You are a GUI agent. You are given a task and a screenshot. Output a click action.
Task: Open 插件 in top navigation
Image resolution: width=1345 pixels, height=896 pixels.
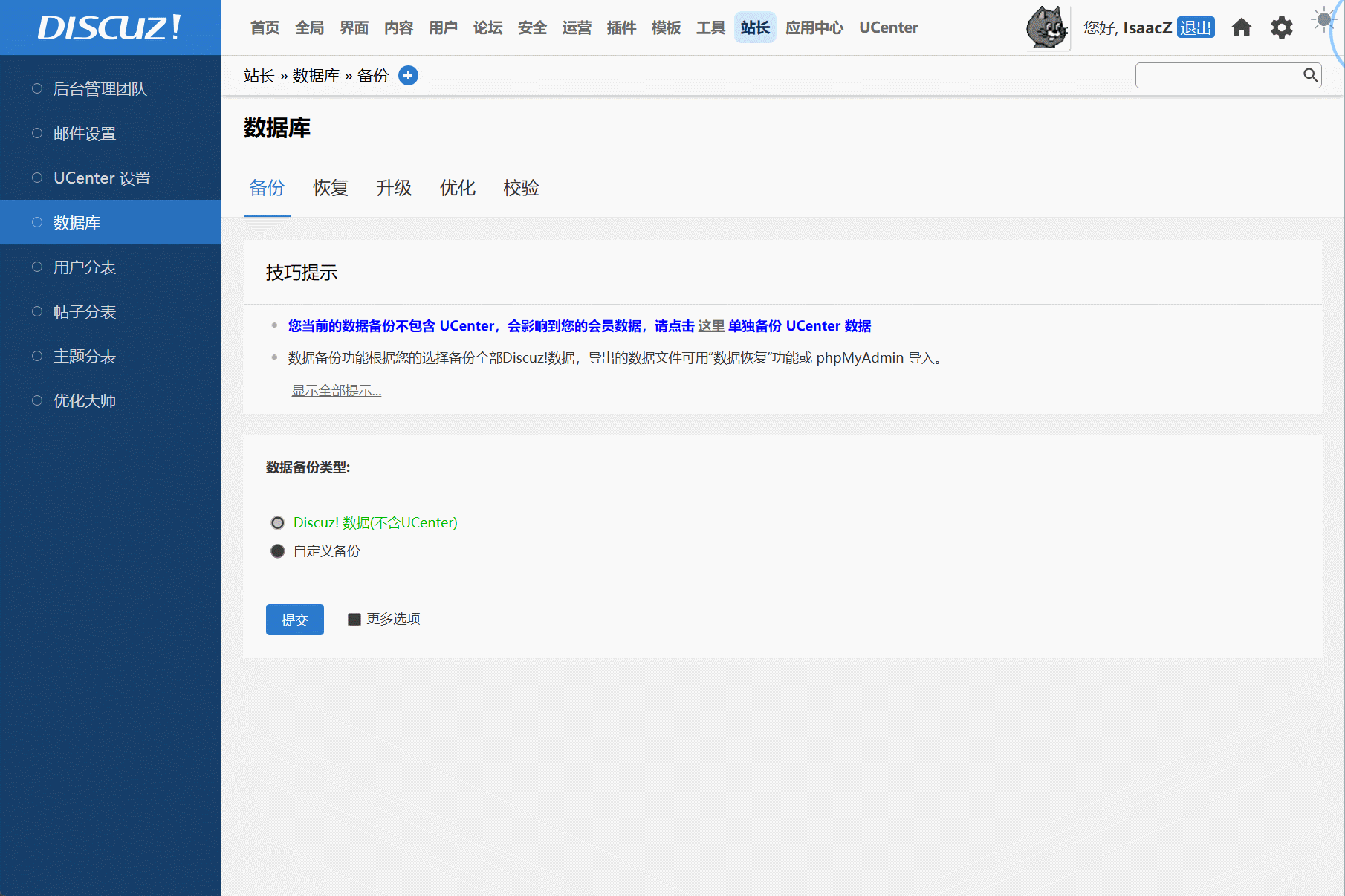click(622, 27)
